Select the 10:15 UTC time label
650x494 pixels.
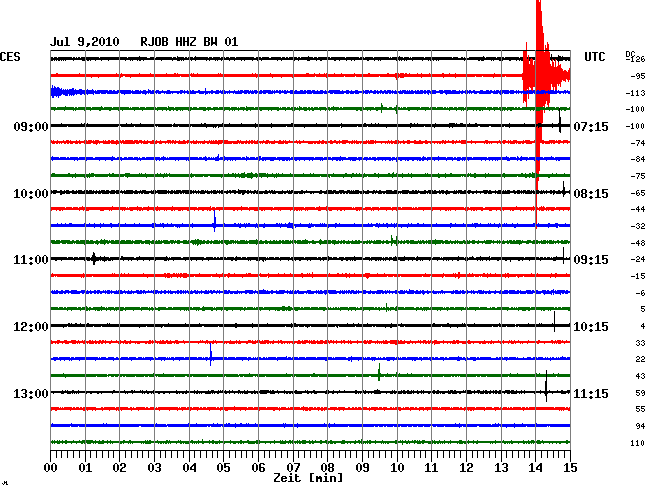pos(591,327)
